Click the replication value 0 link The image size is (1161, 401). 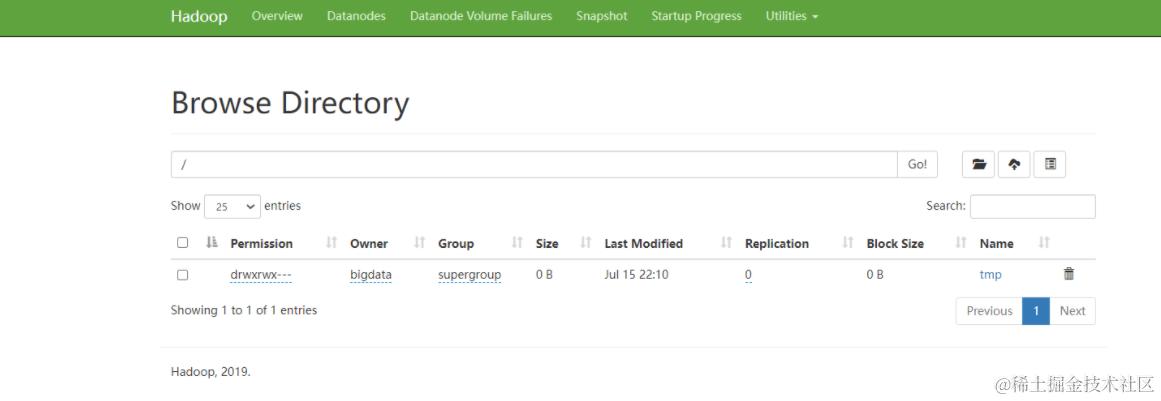[749, 274]
